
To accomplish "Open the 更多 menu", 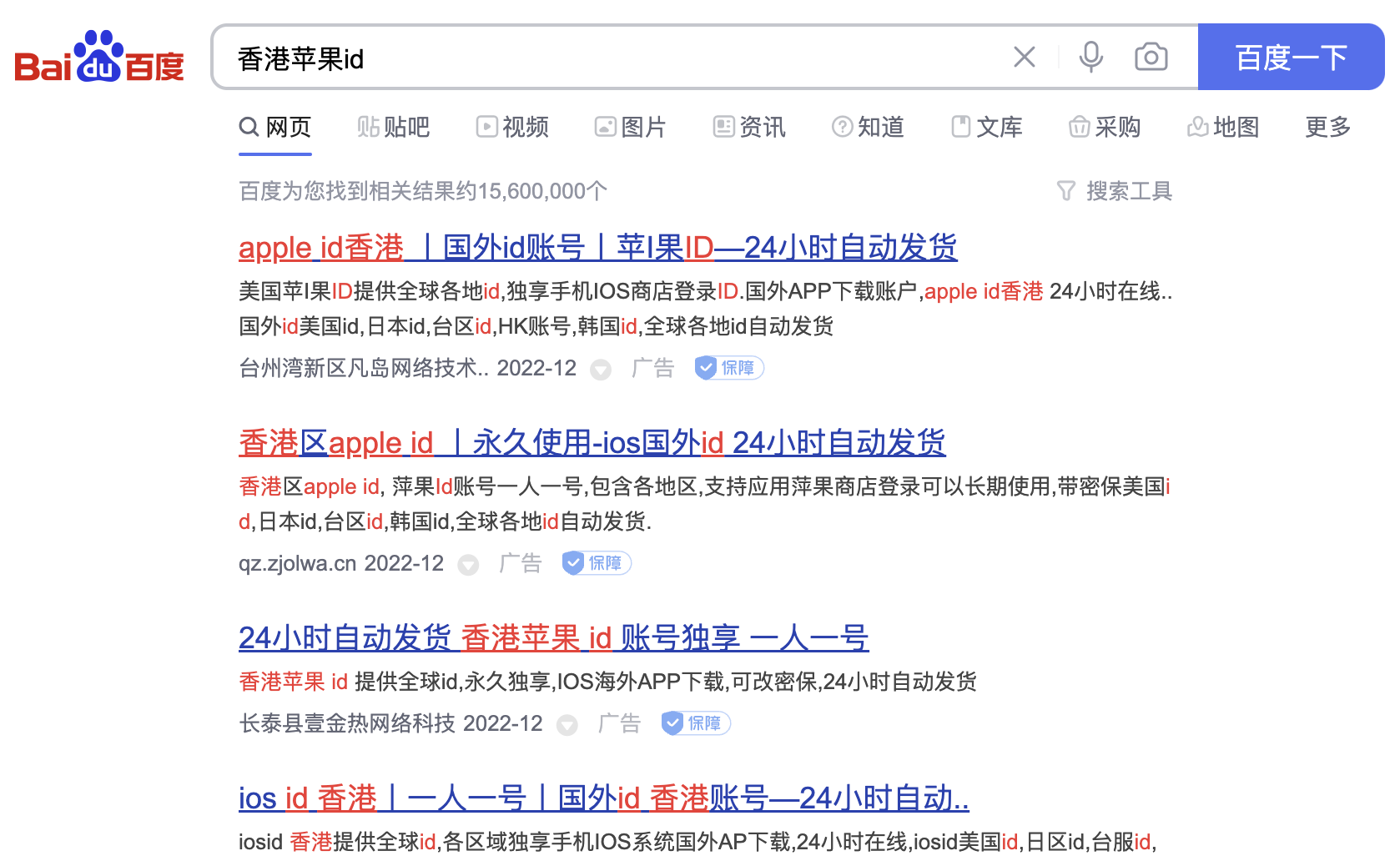I will click(1327, 127).
